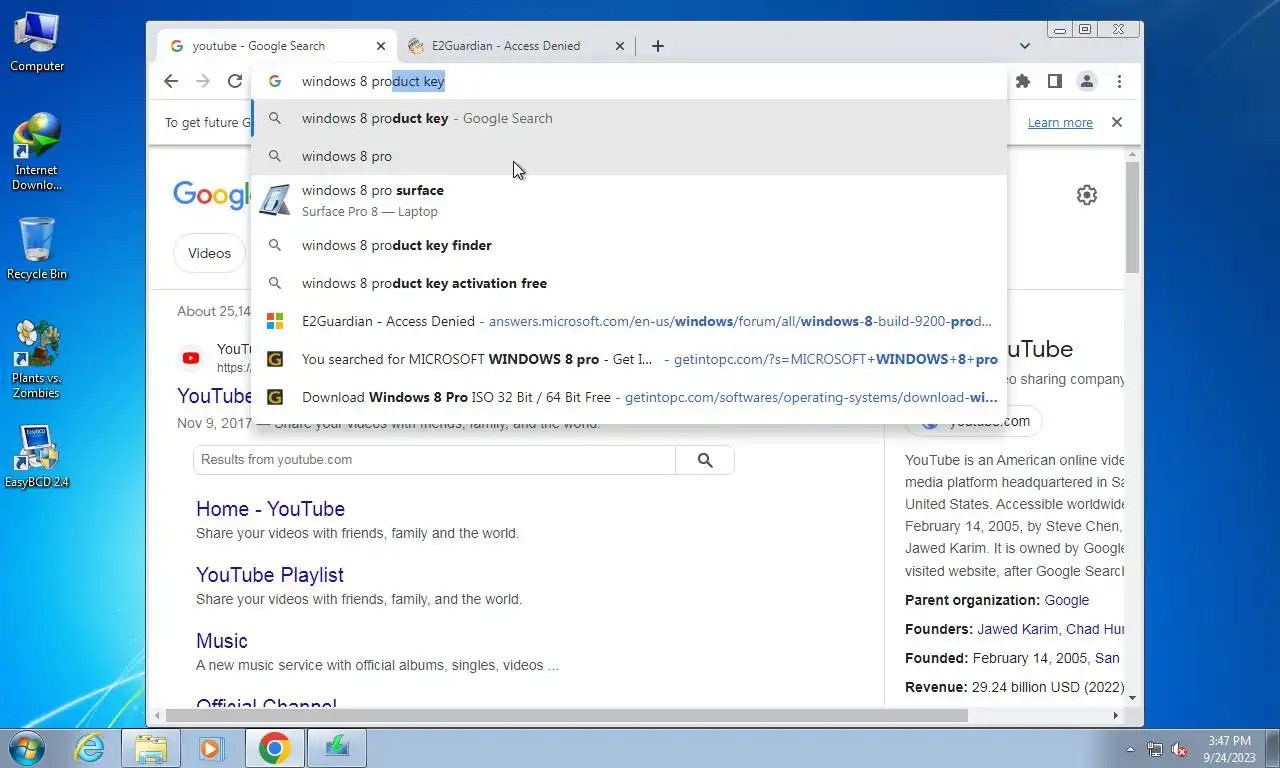Image resolution: width=1280 pixels, height=768 pixels.
Task: Open the Music sitelink
Action: pyautogui.click(x=222, y=641)
